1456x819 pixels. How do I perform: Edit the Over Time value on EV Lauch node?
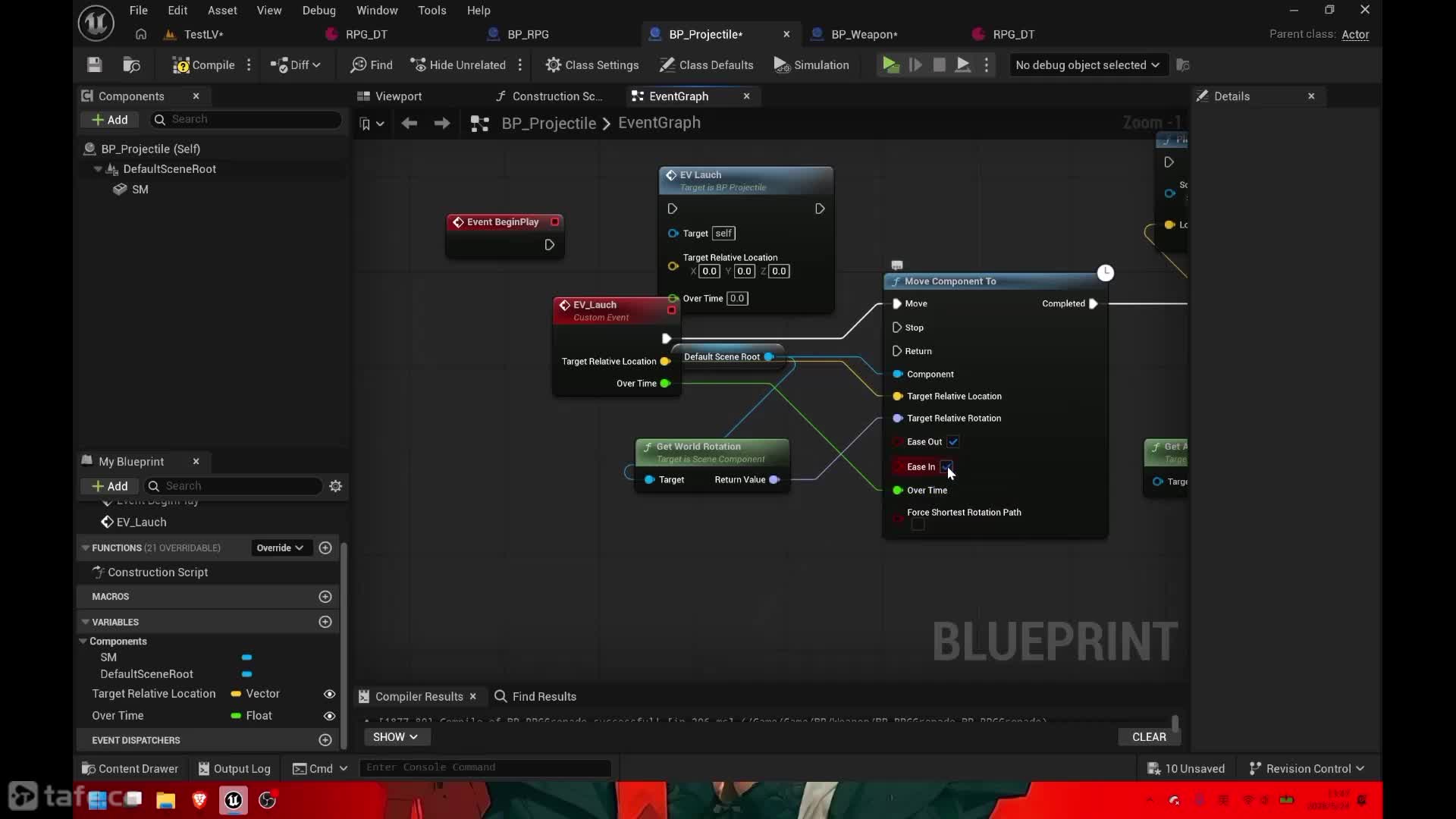pos(737,299)
